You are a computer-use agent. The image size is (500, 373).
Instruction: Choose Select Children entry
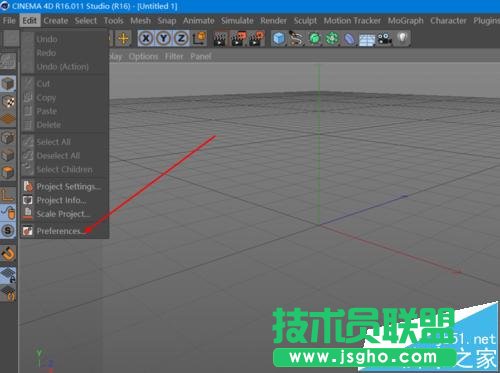pyautogui.click(x=65, y=169)
